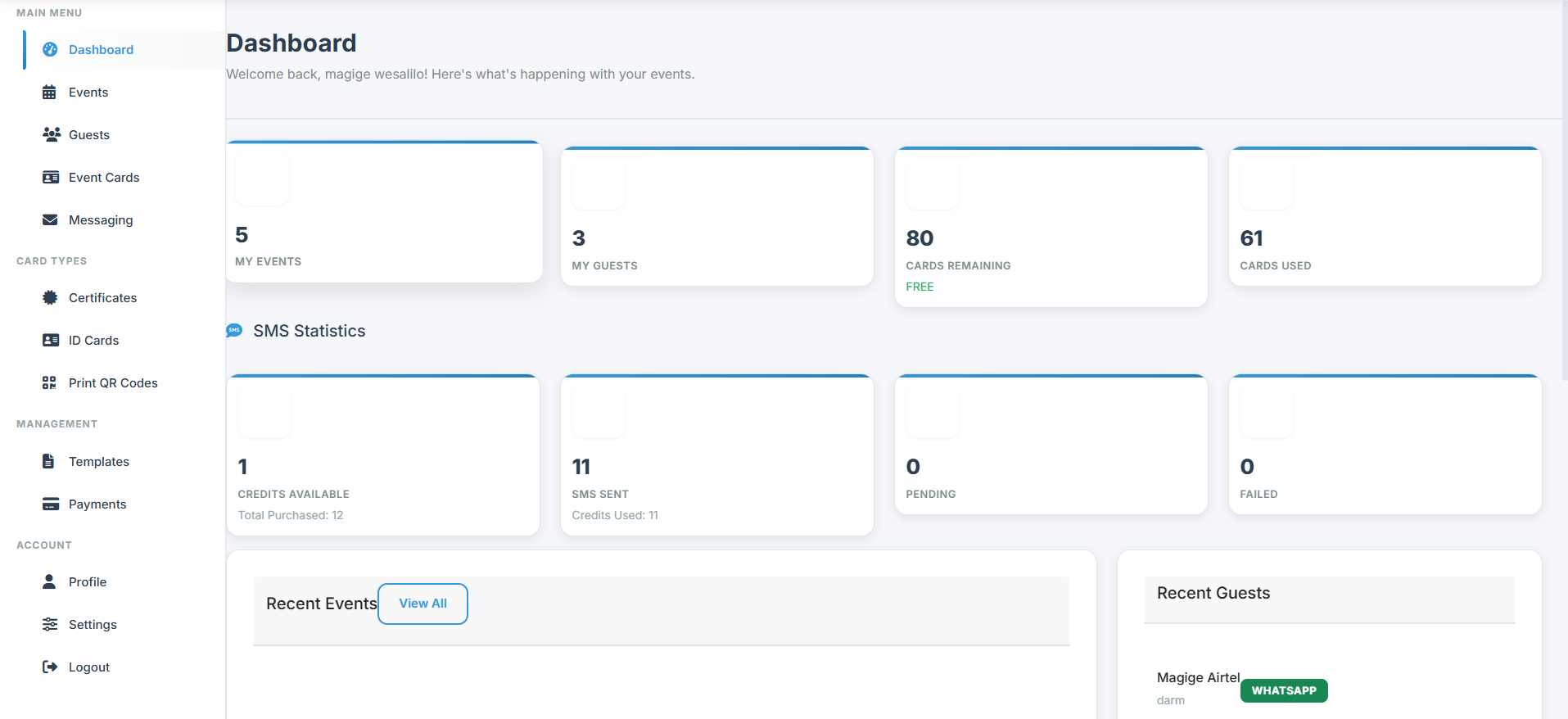This screenshot has height=719, width=1568.
Task: Click the Event Cards icon
Action: point(51,177)
